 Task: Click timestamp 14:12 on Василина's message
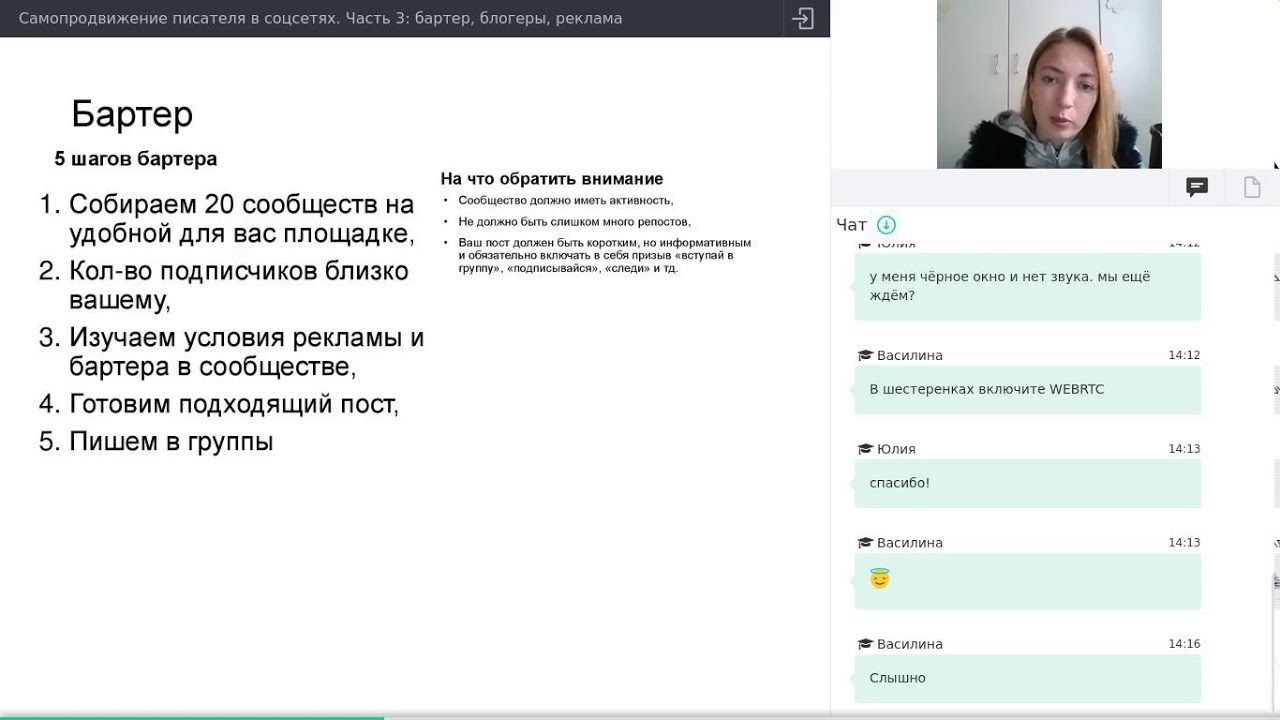pos(1184,355)
